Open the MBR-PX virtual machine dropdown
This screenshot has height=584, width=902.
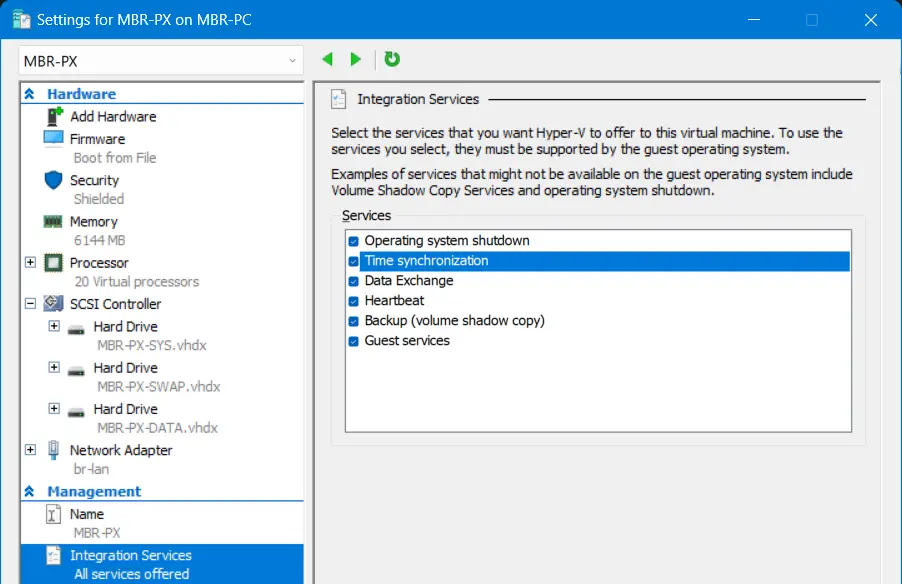point(160,61)
